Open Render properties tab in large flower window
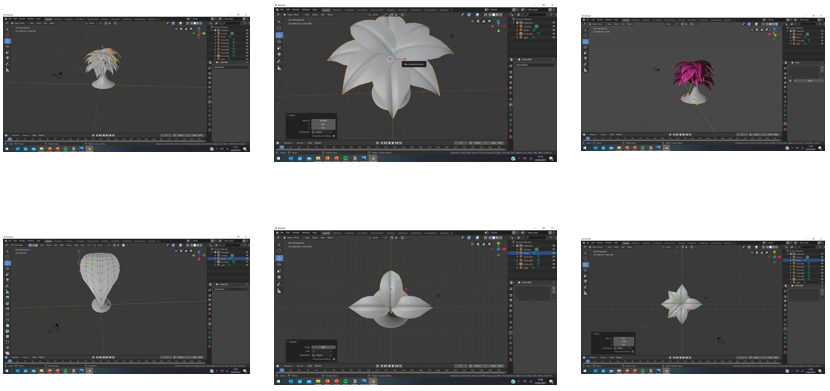Viewport: 830px width, 391px height. click(x=511, y=72)
